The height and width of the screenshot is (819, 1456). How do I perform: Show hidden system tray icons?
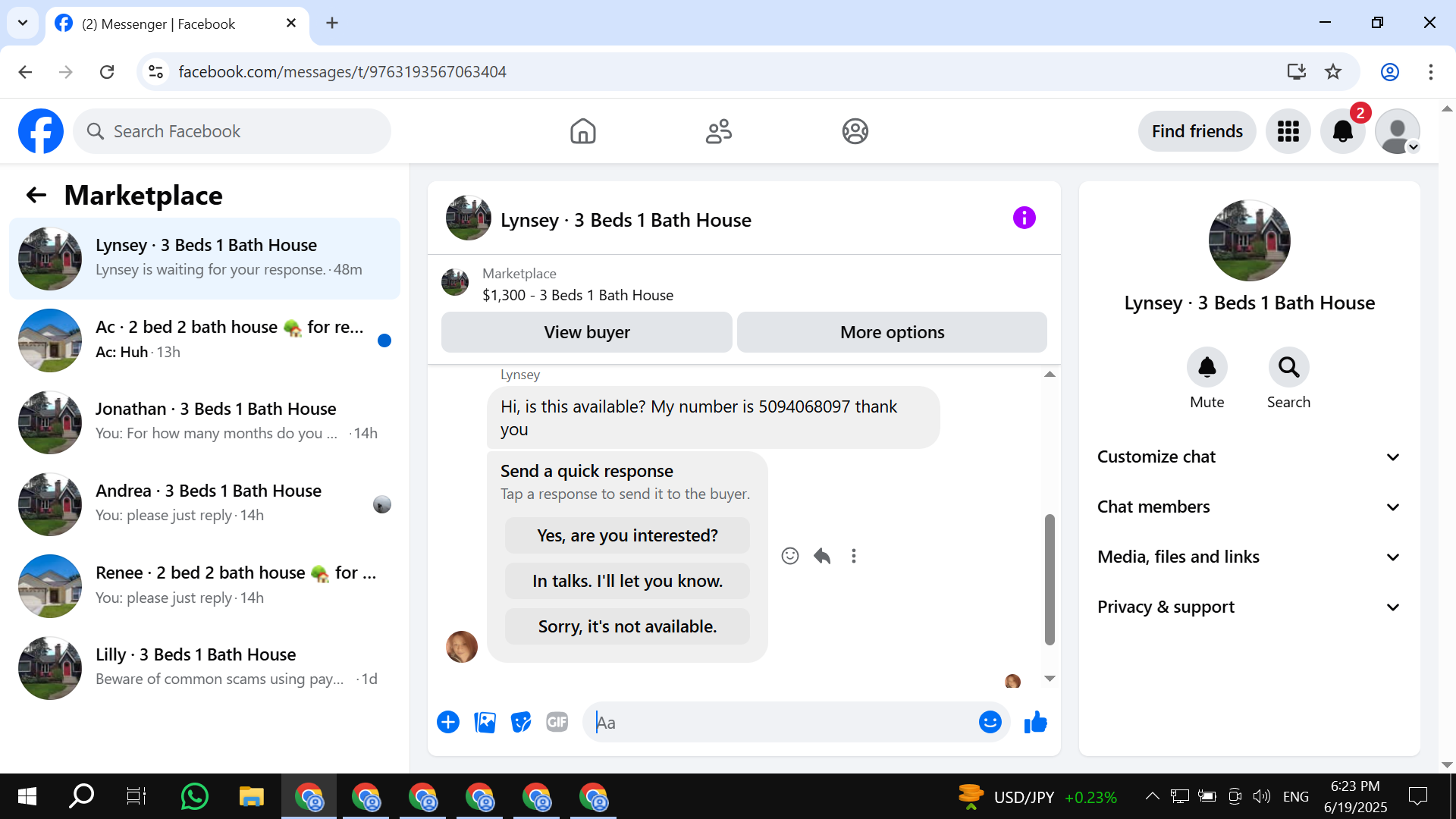(1152, 796)
